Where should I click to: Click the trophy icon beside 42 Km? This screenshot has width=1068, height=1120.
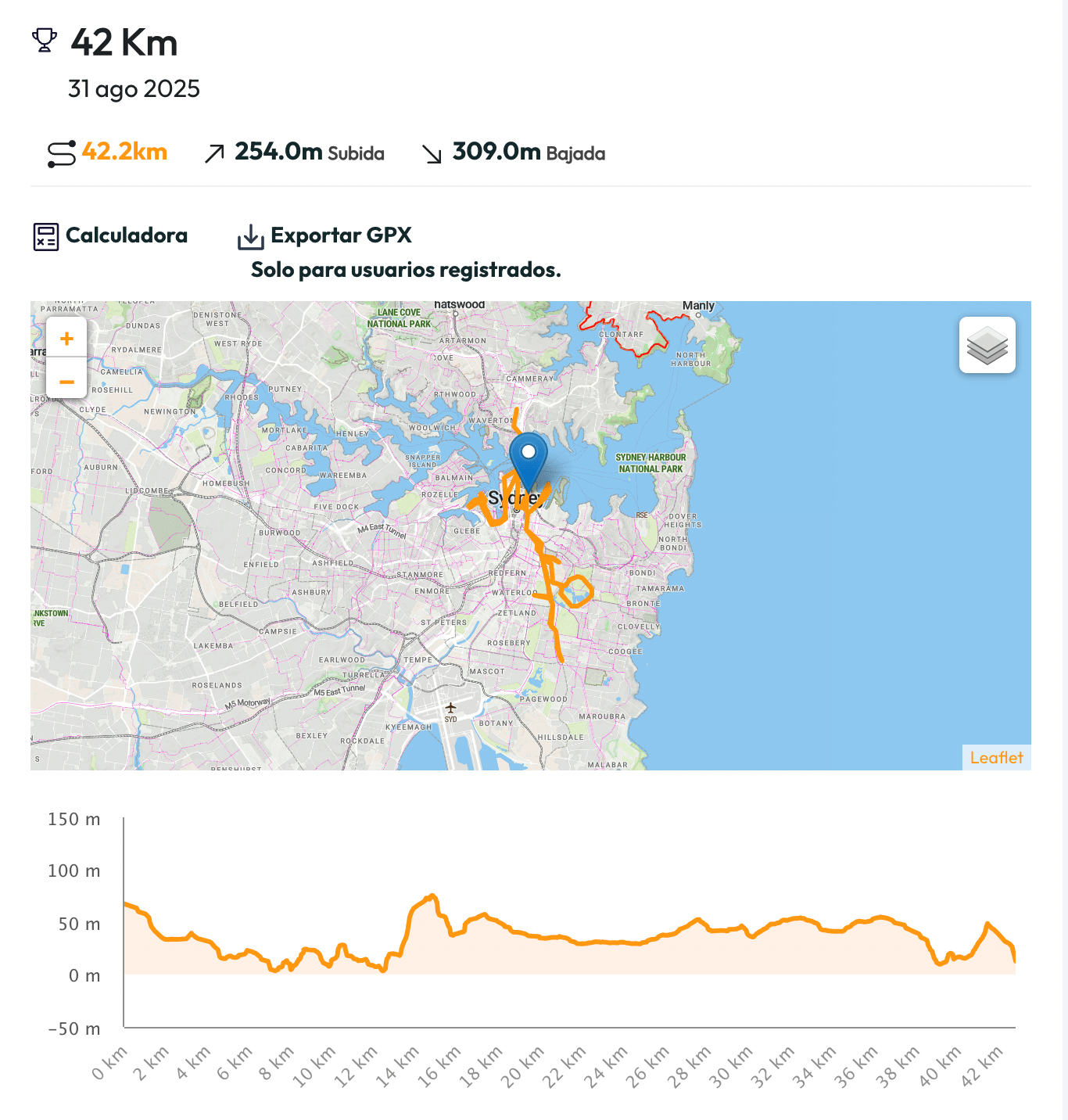[45, 40]
